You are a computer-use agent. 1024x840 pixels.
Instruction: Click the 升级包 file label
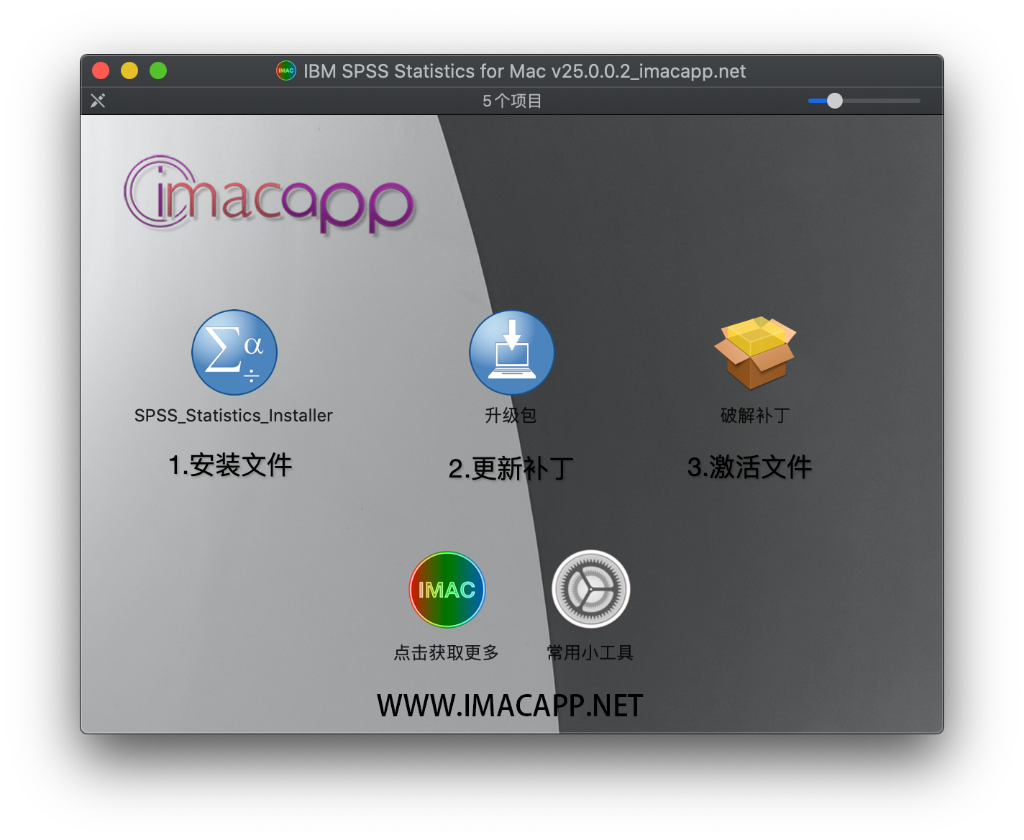tap(511, 415)
